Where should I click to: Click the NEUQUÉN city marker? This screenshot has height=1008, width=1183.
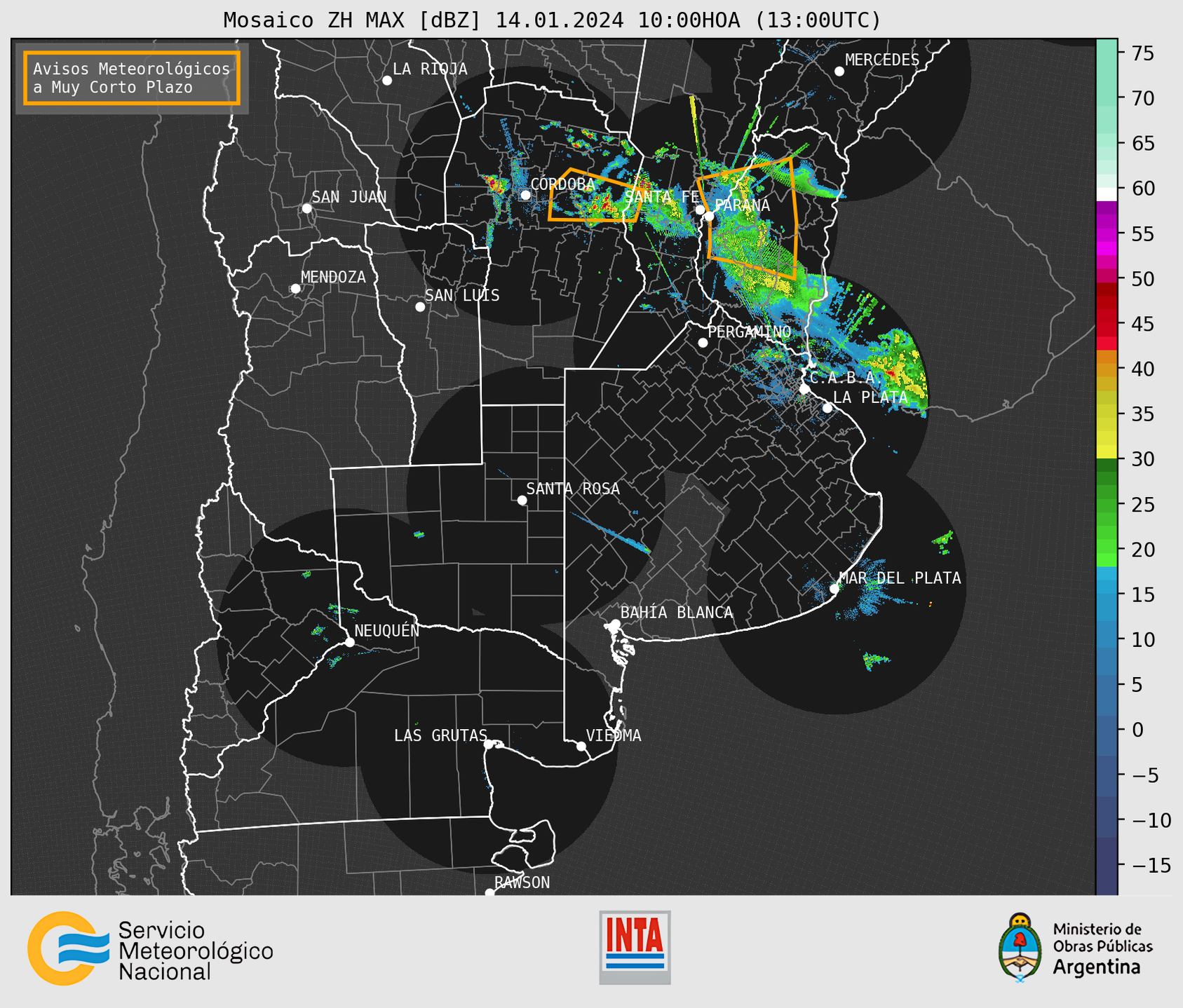(350, 642)
